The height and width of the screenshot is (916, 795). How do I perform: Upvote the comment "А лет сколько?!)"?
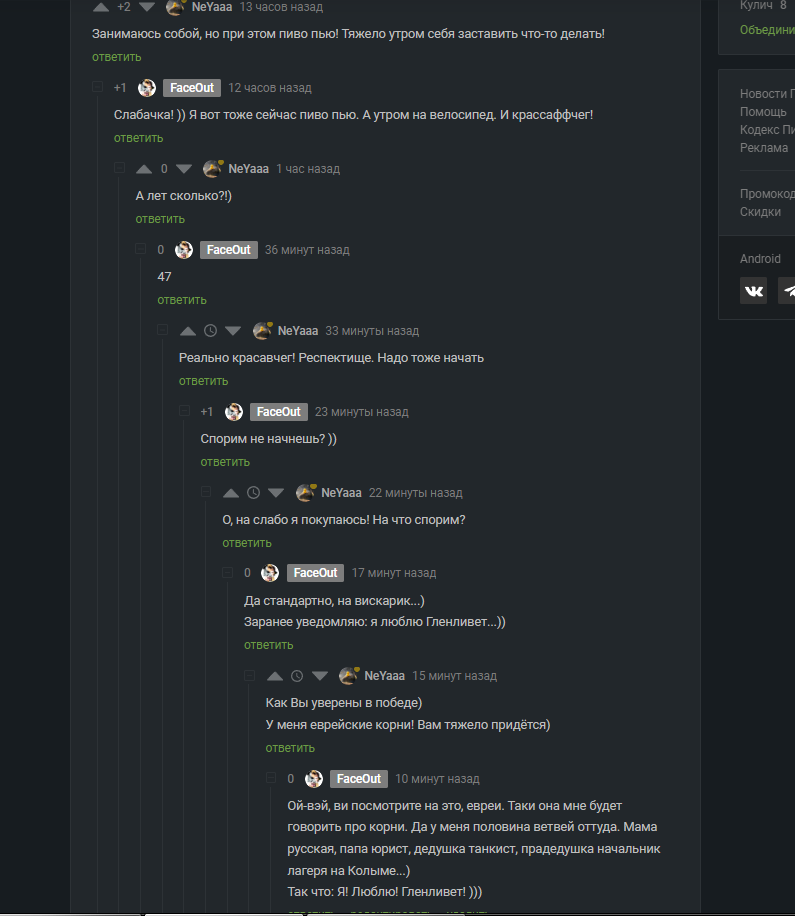click(x=144, y=169)
